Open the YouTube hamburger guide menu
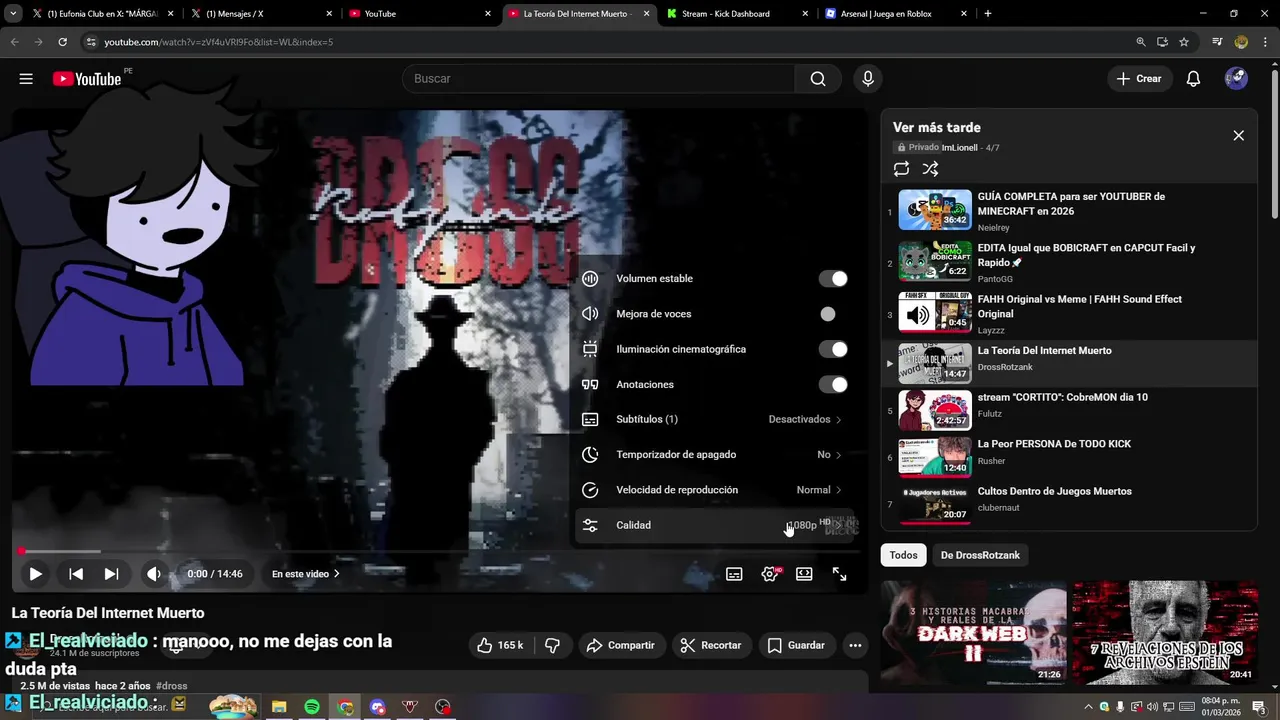The image size is (1280, 720). (x=26, y=79)
